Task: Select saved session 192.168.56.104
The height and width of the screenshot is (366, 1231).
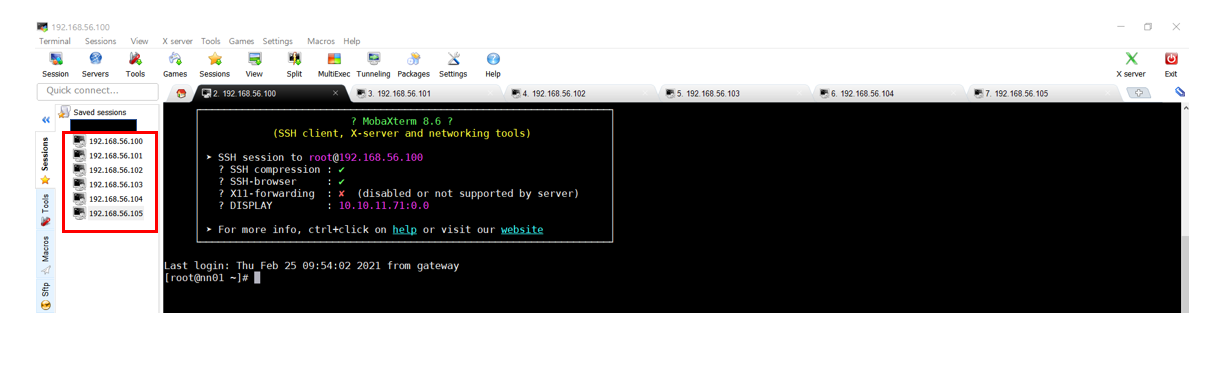Action: click(108, 199)
